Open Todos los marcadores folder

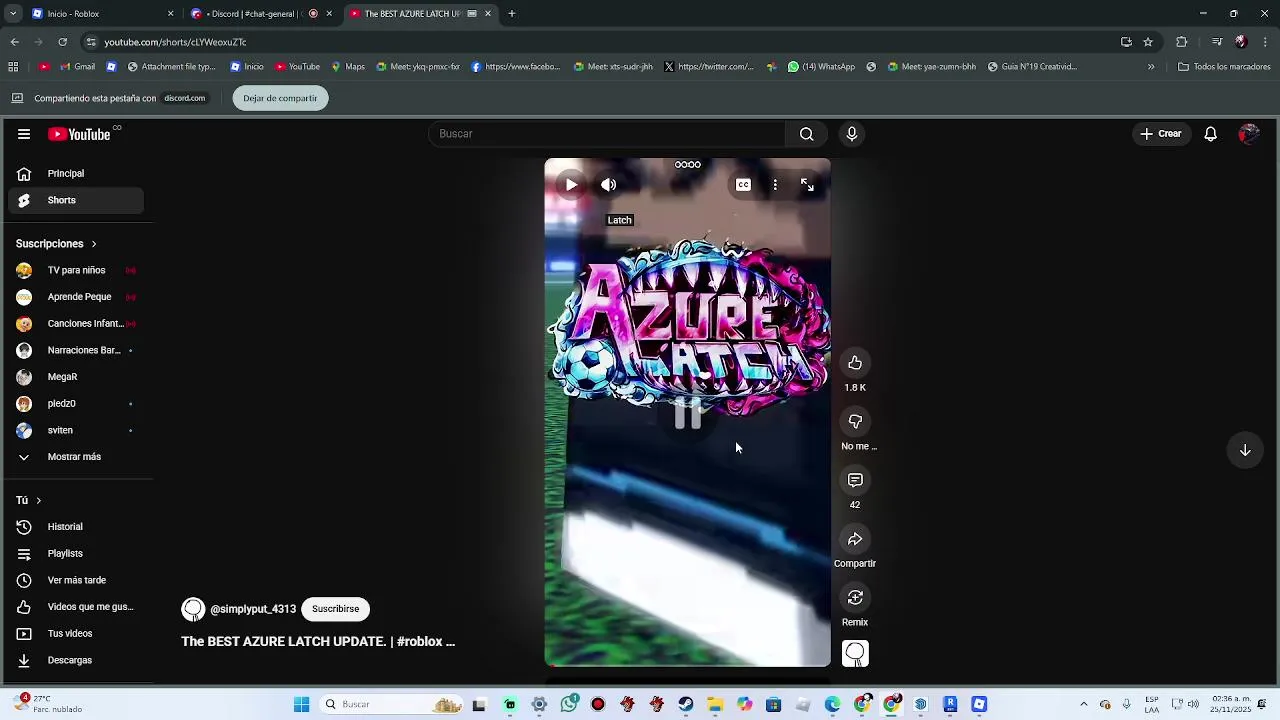pos(1224,67)
